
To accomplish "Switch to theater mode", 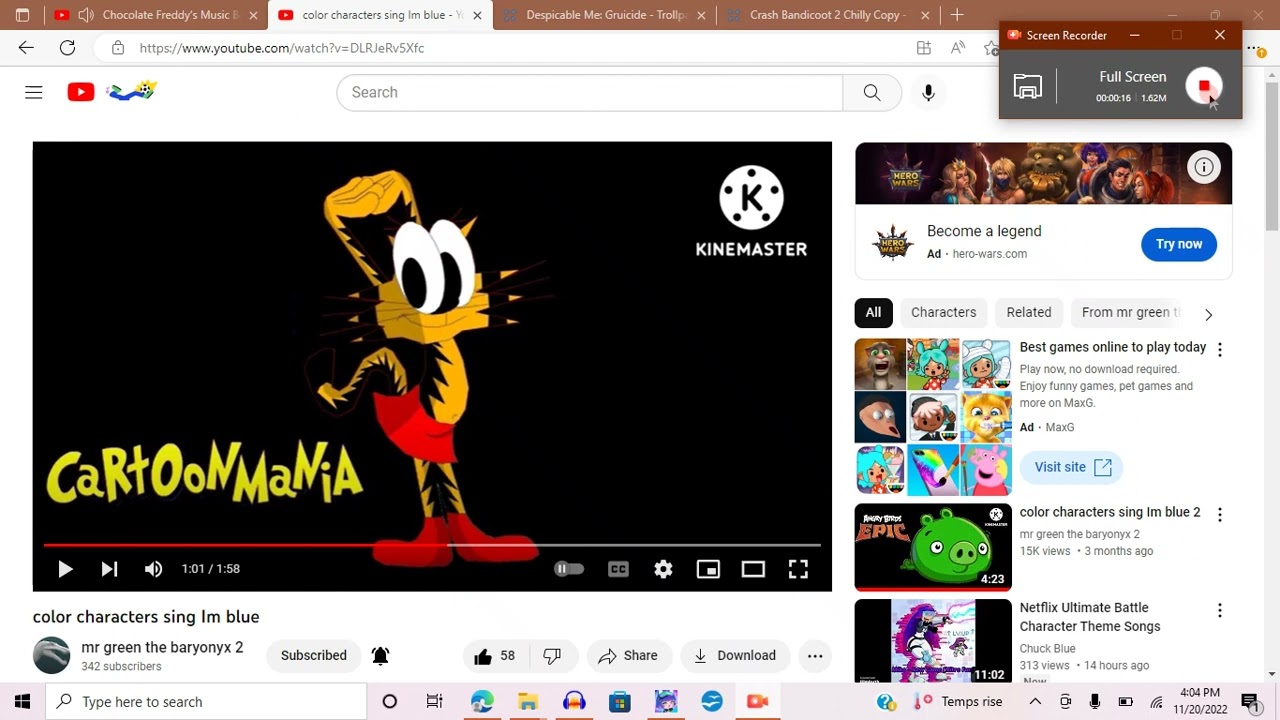I will [x=753, y=569].
